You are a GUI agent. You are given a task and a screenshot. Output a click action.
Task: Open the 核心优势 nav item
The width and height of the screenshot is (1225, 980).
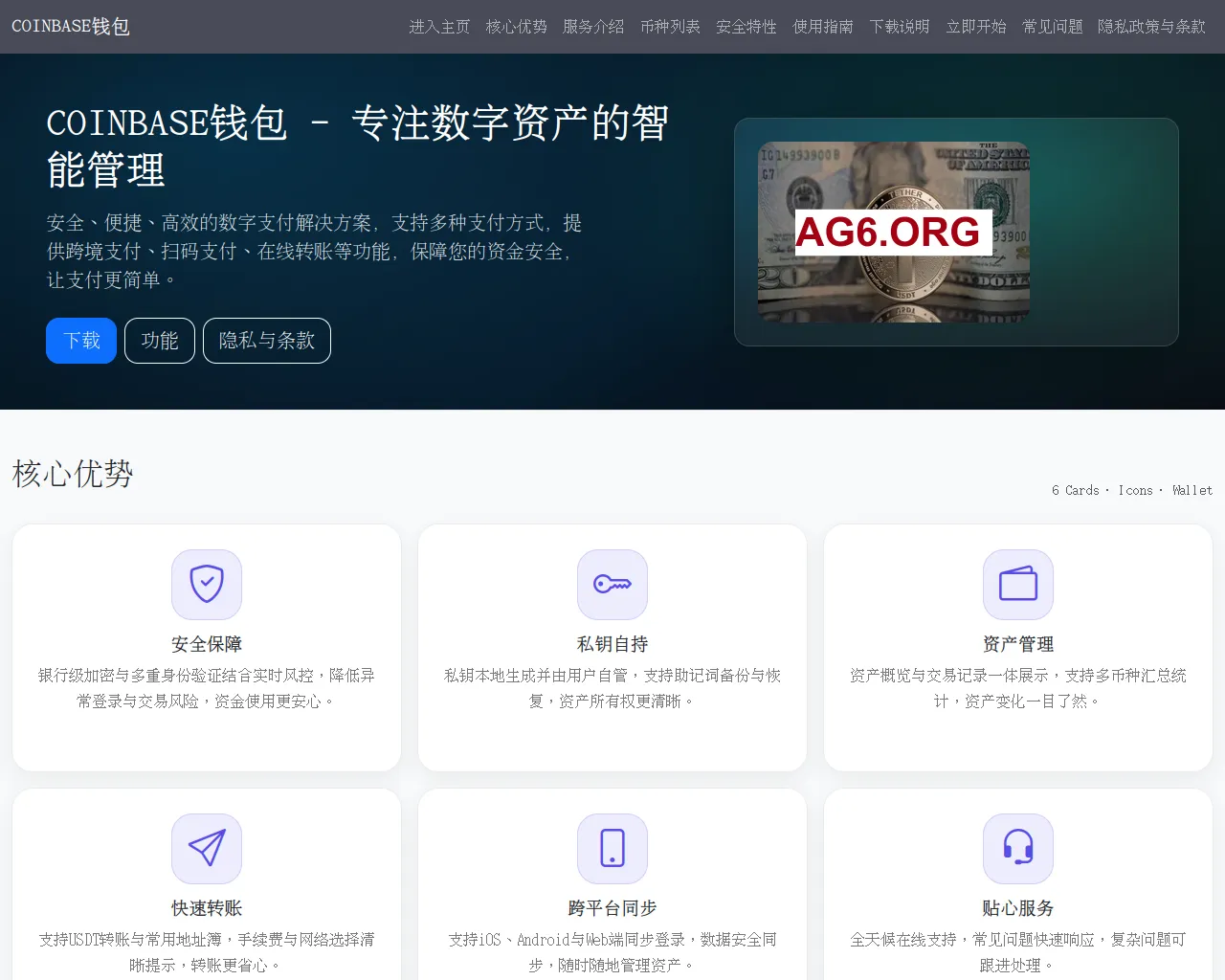click(517, 27)
